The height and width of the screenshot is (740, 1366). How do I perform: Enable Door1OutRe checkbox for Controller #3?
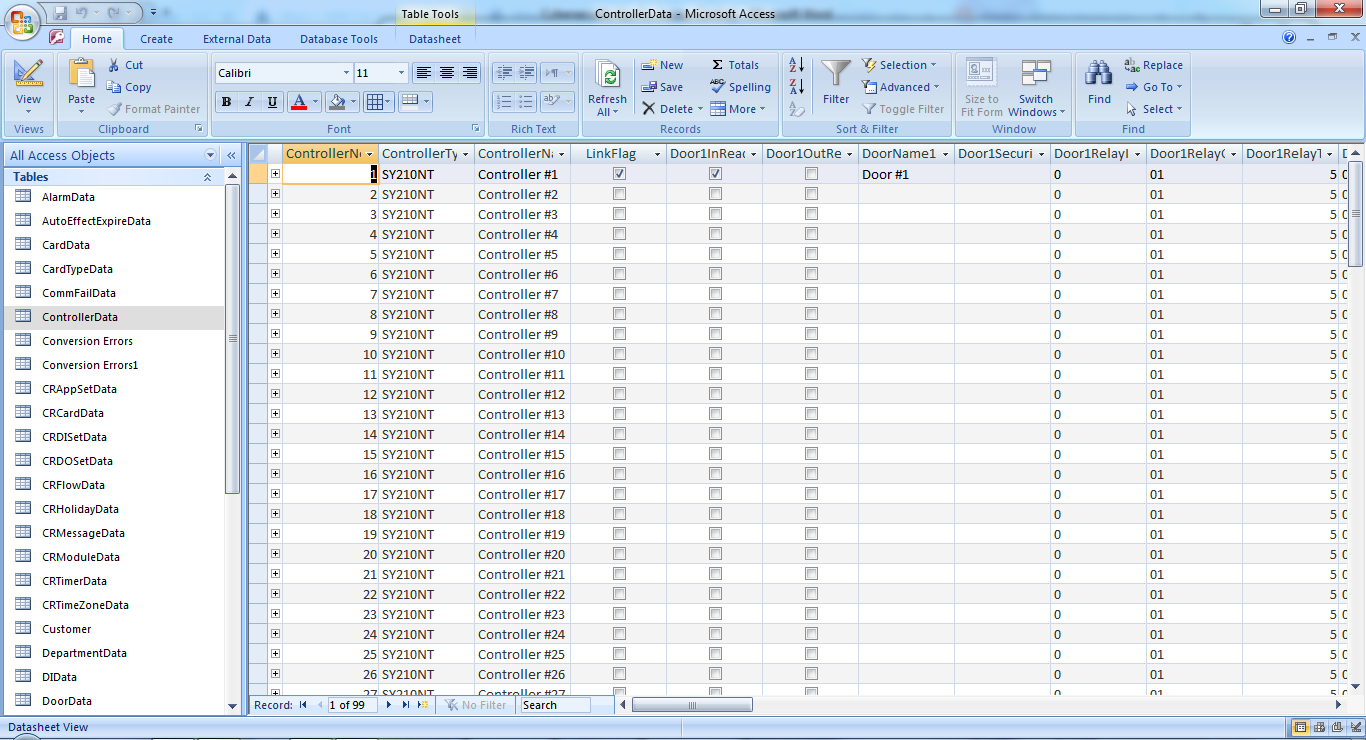pyautogui.click(x=811, y=213)
